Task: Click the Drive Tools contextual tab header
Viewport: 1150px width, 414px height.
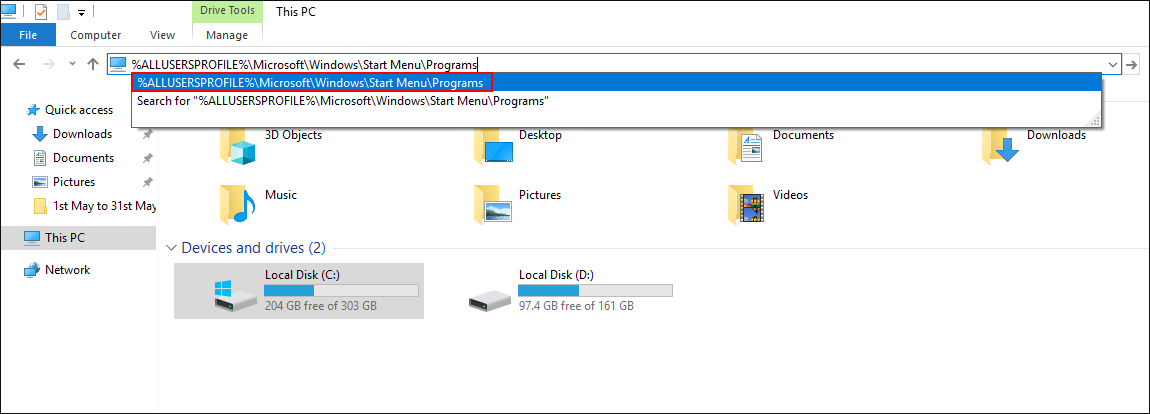Action: [227, 11]
